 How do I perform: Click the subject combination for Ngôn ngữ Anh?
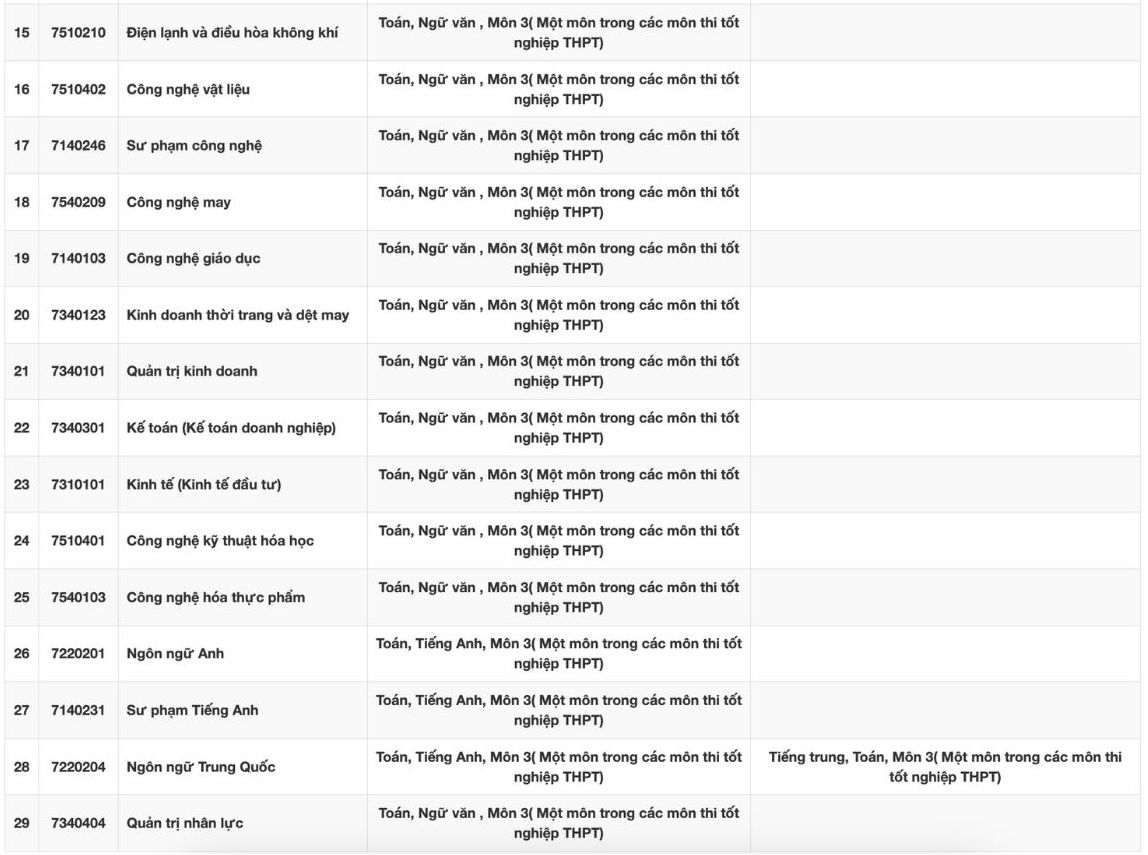pyautogui.click(x=558, y=654)
